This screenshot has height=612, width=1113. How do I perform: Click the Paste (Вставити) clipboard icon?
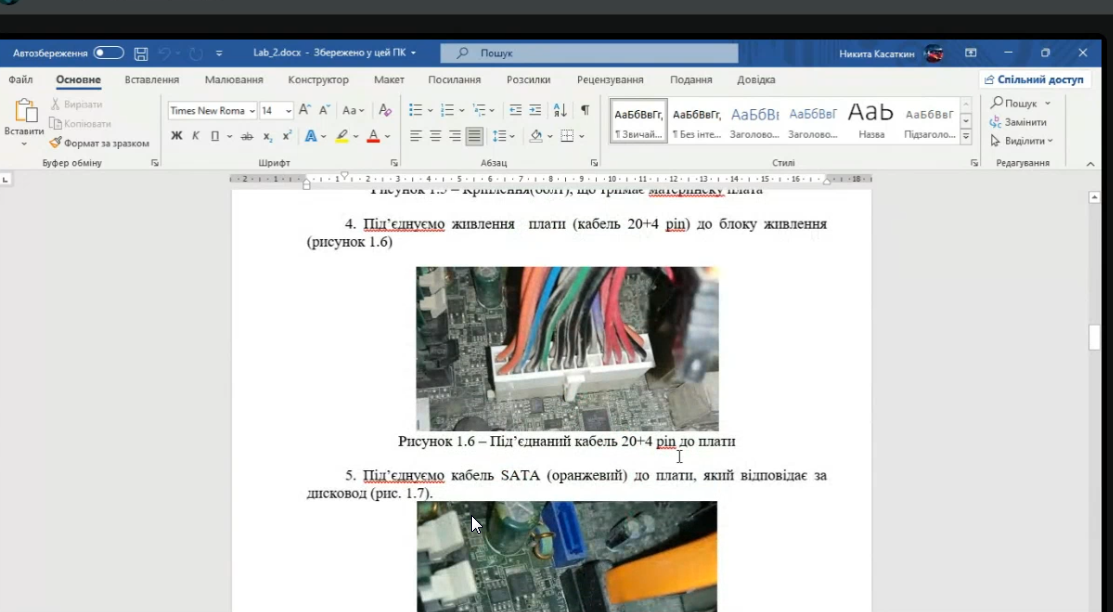tap(25, 112)
